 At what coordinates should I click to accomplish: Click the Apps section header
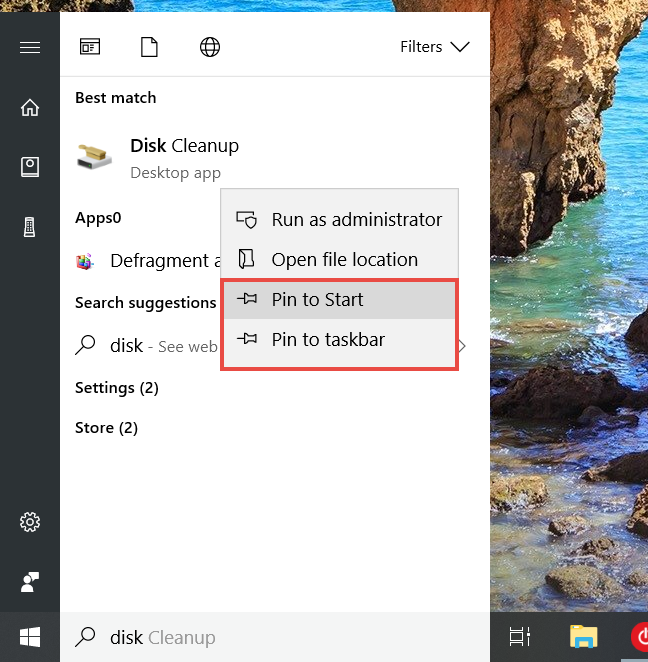[x=98, y=218]
